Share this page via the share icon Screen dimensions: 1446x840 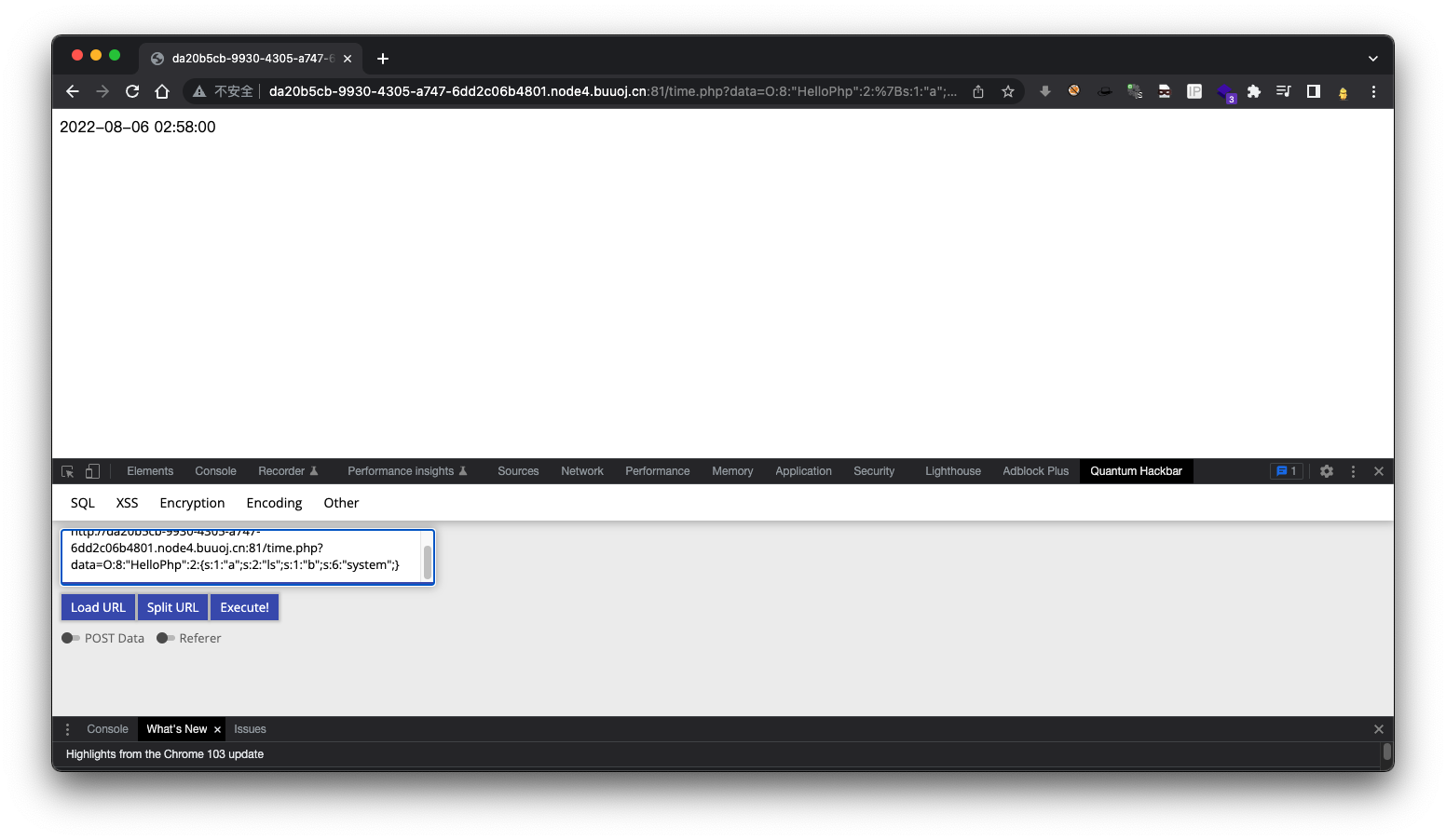pos(978,91)
